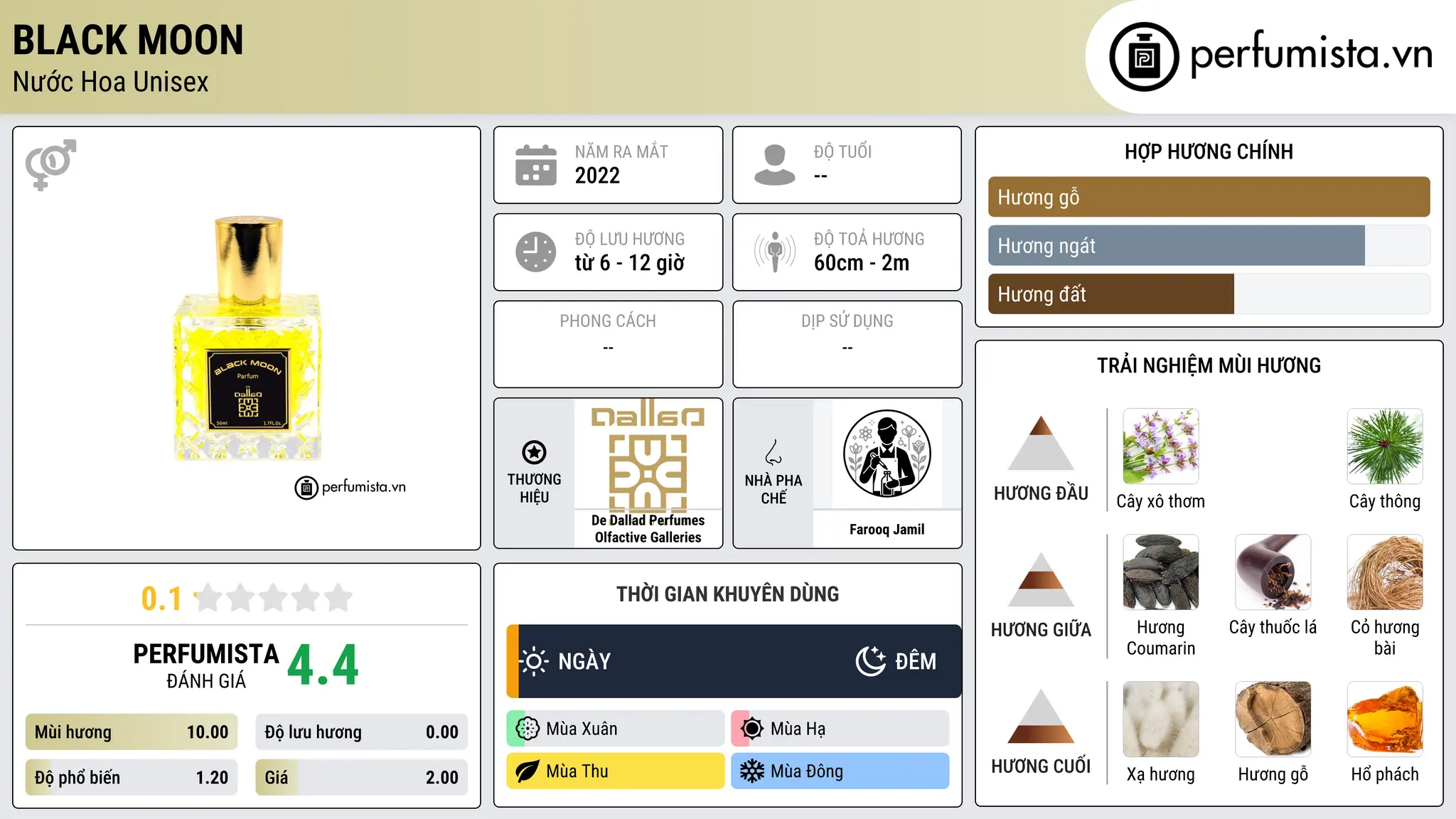
Task: Click the release year value 2022
Action: pyautogui.click(x=597, y=176)
